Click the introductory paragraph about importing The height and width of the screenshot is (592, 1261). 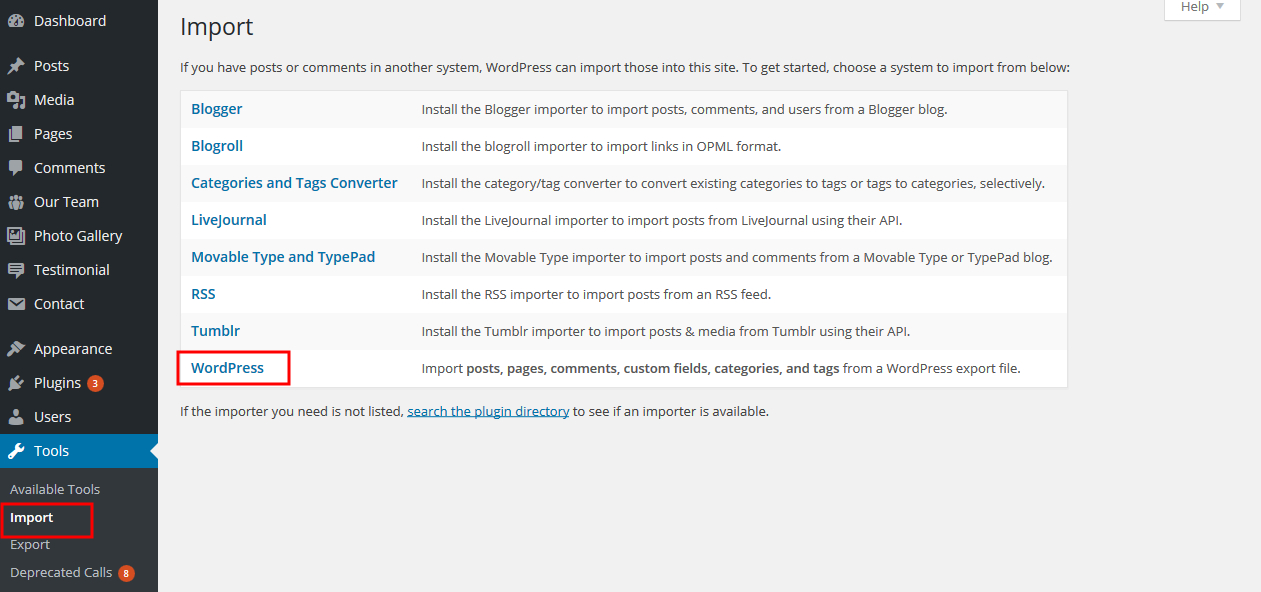[625, 68]
